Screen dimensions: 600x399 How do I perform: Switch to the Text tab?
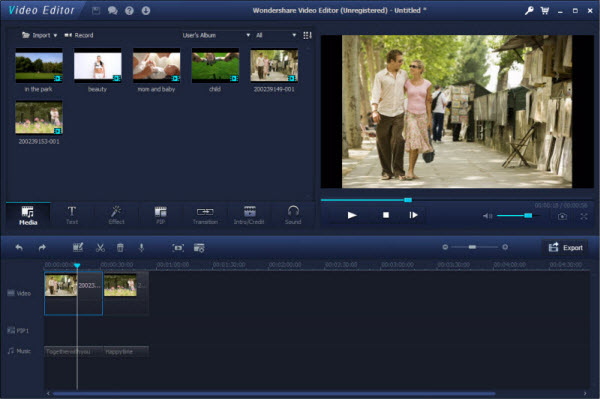72,215
